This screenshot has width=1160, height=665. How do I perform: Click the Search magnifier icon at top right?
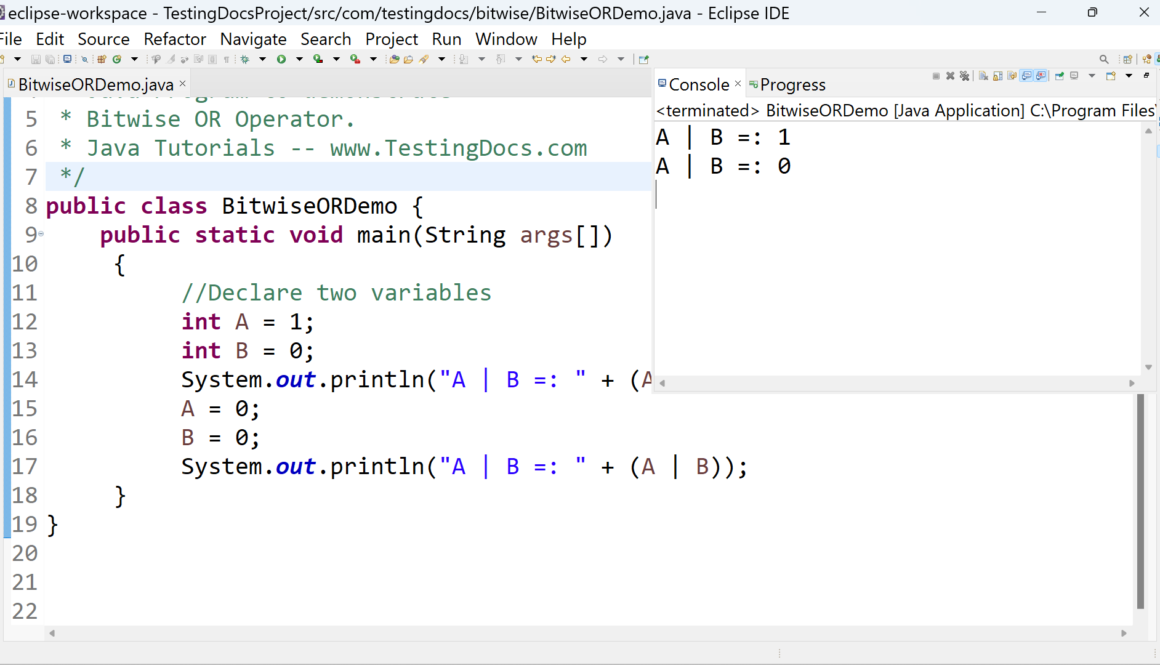point(1104,60)
